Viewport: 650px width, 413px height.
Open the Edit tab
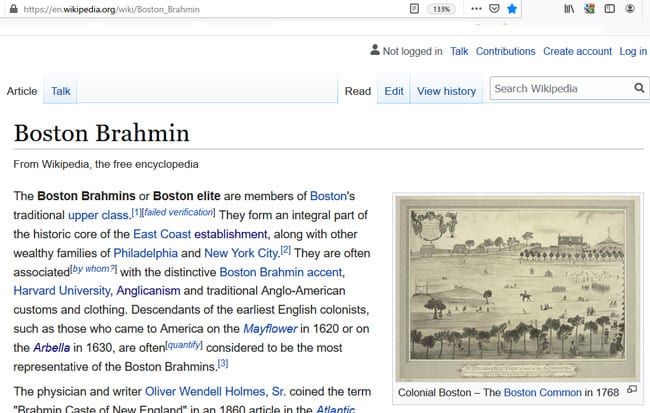coord(394,91)
